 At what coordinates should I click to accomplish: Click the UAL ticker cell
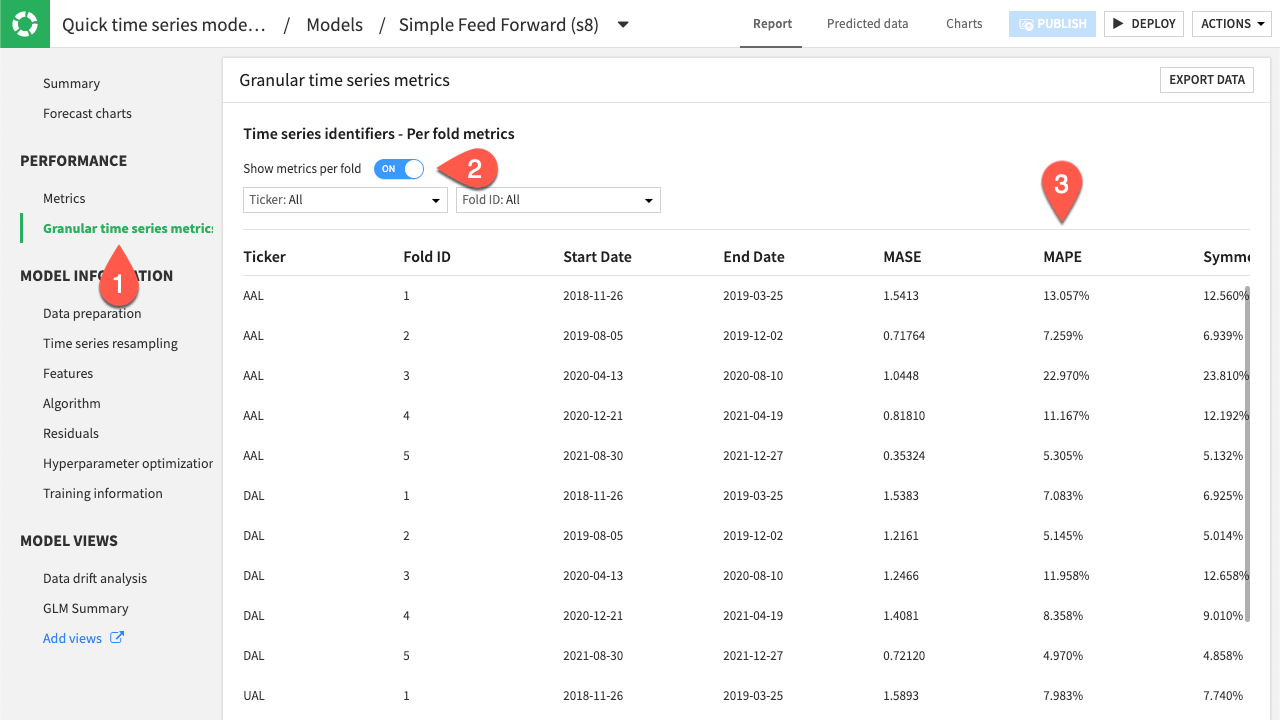[254, 696]
